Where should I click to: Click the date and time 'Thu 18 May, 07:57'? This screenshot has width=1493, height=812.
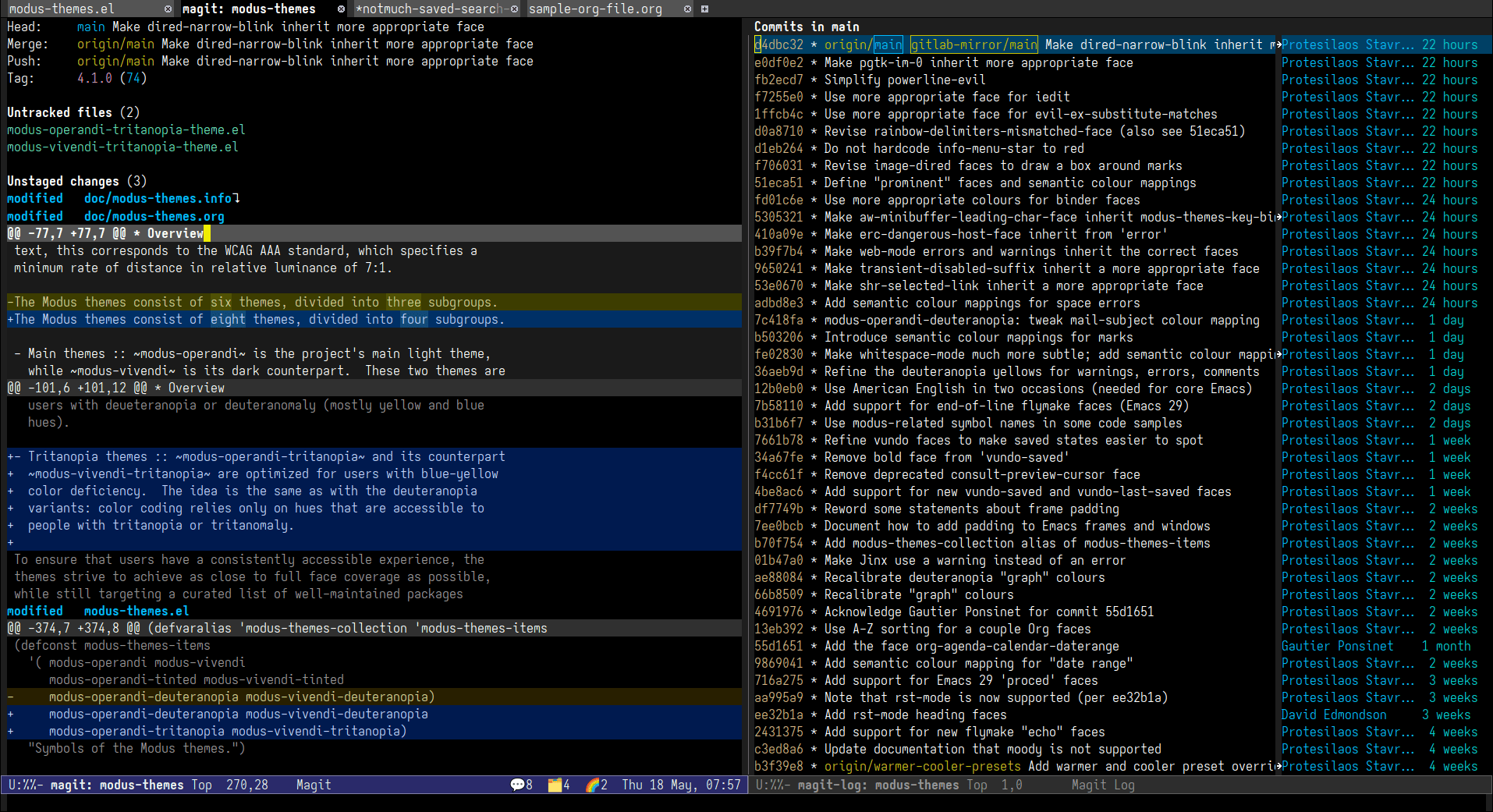coord(681,785)
